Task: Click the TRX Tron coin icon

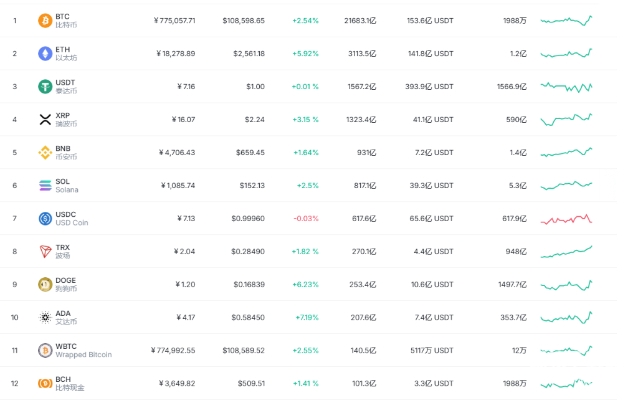Action: pyautogui.click(x=45, y=251)
